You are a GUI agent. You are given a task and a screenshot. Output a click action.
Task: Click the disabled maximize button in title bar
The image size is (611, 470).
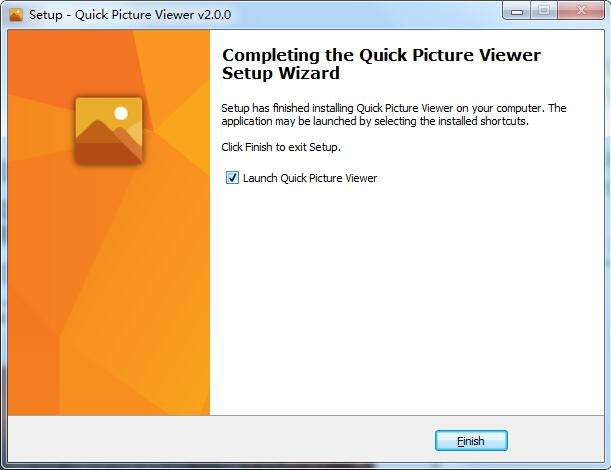(544, 11)
